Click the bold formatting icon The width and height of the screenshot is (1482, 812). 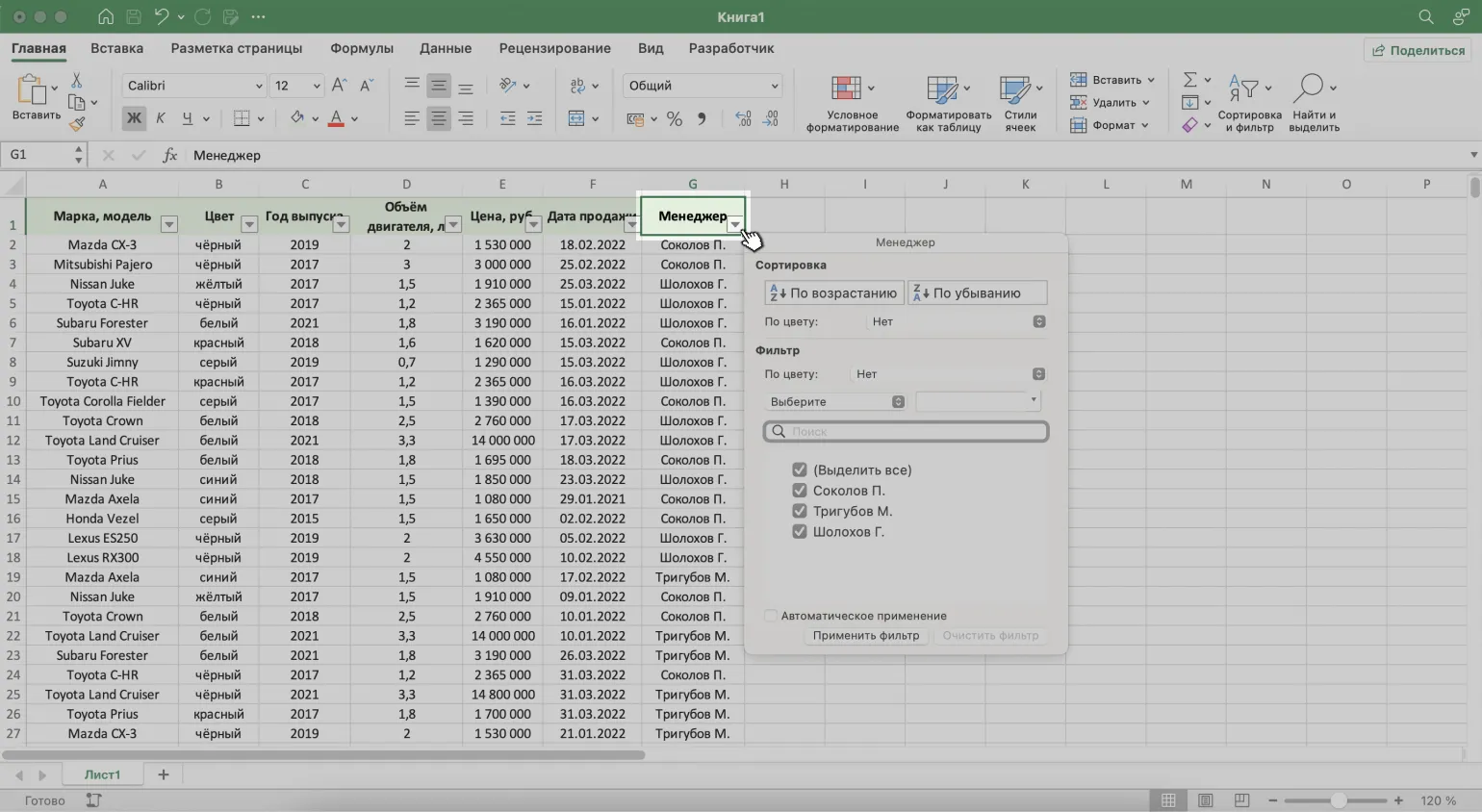[x=134, y=118]
